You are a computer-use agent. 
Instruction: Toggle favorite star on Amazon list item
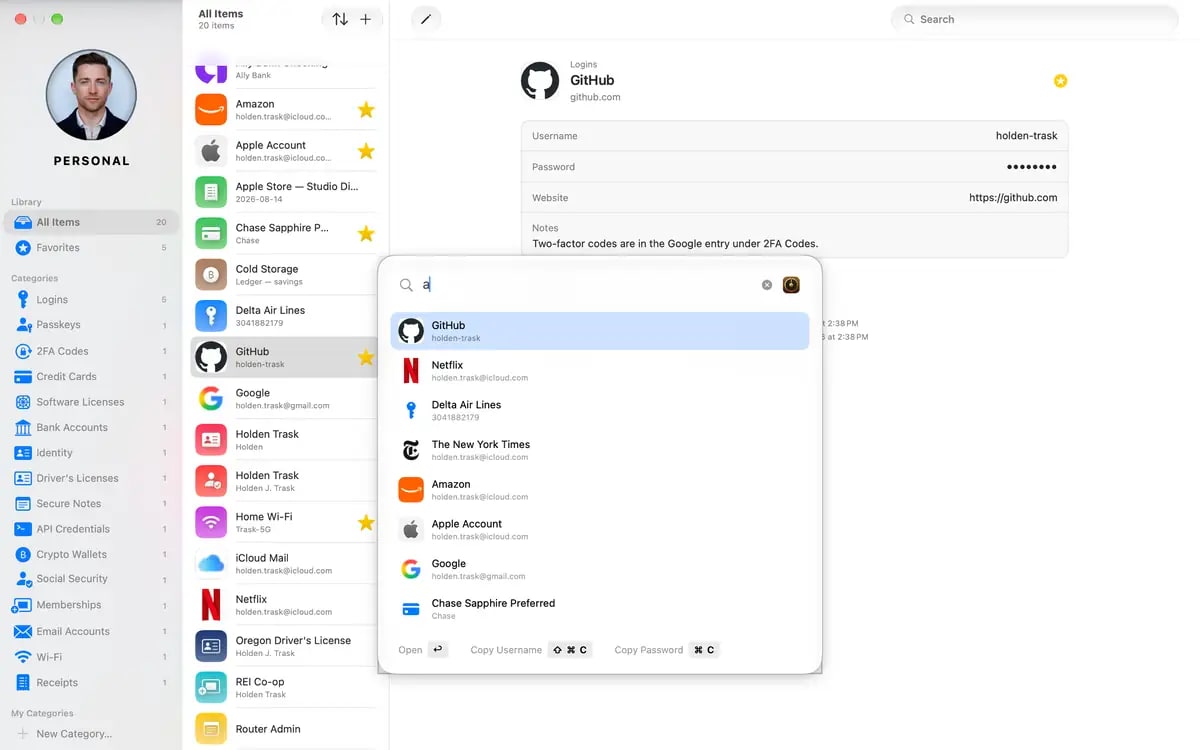[x=366, y=110]
